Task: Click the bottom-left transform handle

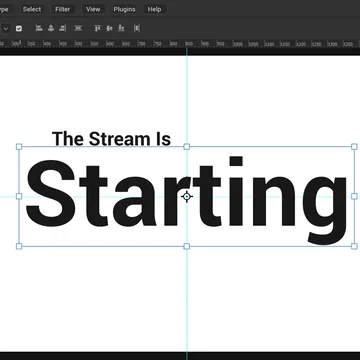Action: pyautogui.click(x=19, y=246)
